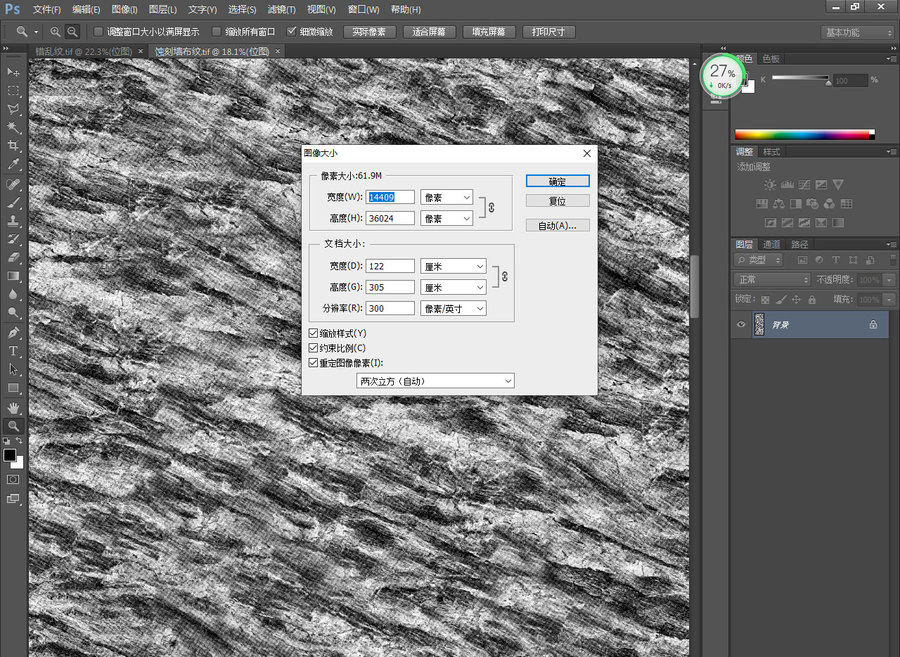Viewport: 900px width, 657px height.
Task: Click 复位 button in Image Size dialog
Action: (x=557, y=201)
